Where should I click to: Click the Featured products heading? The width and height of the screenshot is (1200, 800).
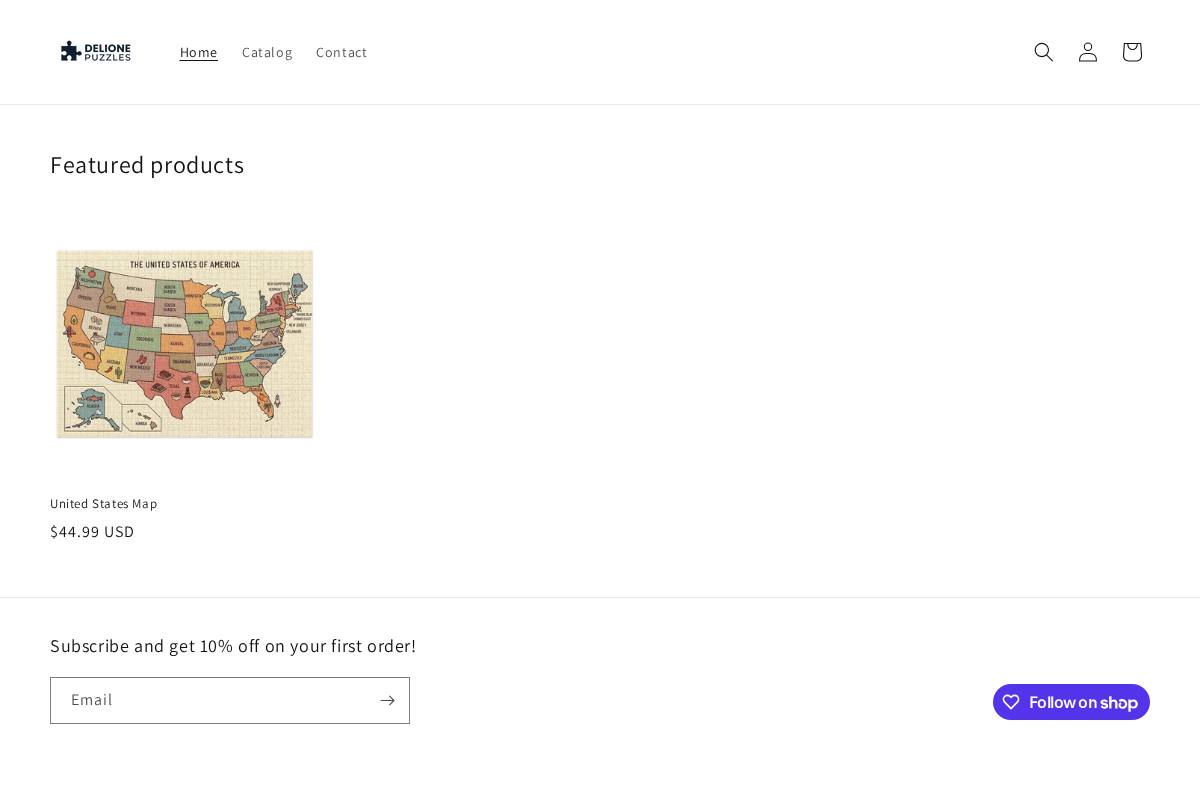click(x=147, y=164)
